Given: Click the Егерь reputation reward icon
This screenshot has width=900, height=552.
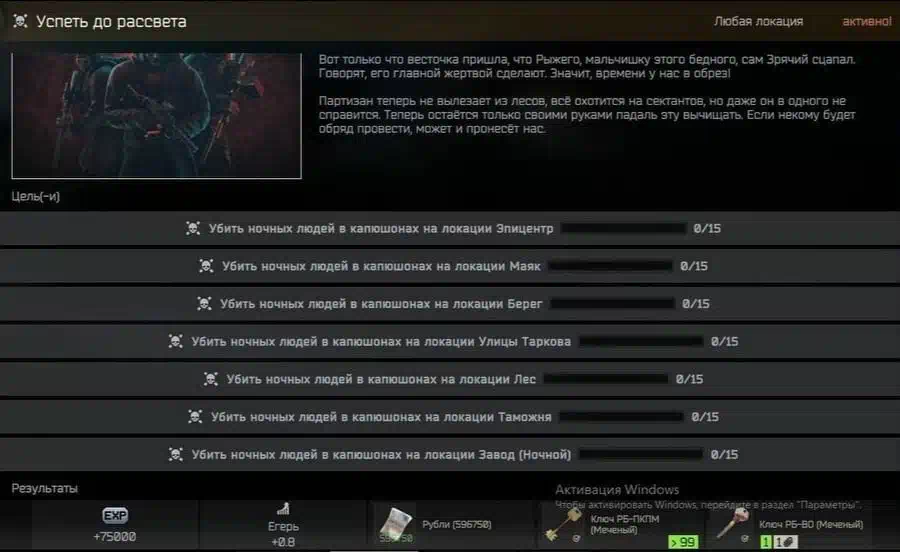Looking at the screenshot, I should point(283,509).
